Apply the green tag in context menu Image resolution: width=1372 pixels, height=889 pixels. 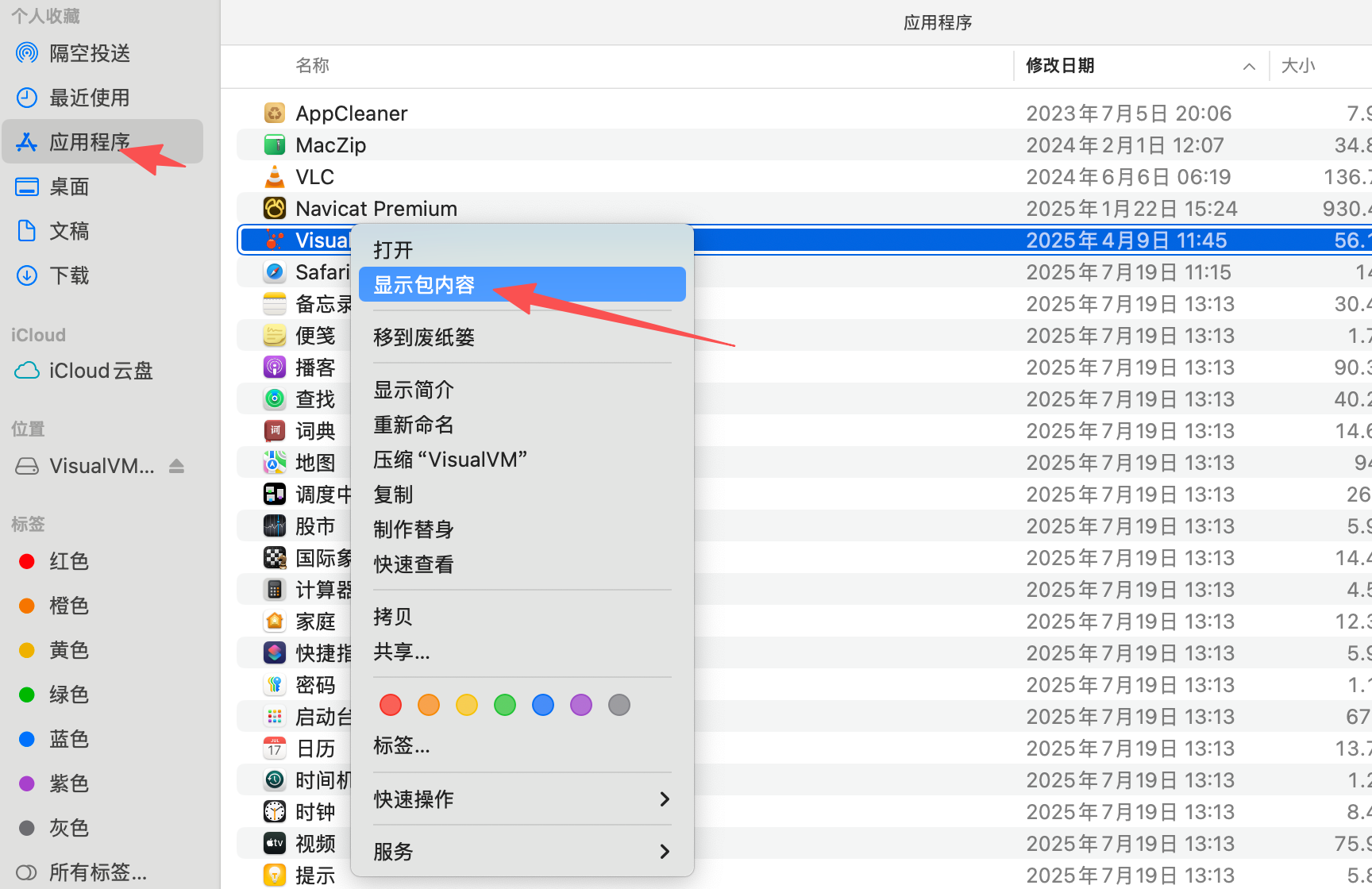tap(505, 705)
